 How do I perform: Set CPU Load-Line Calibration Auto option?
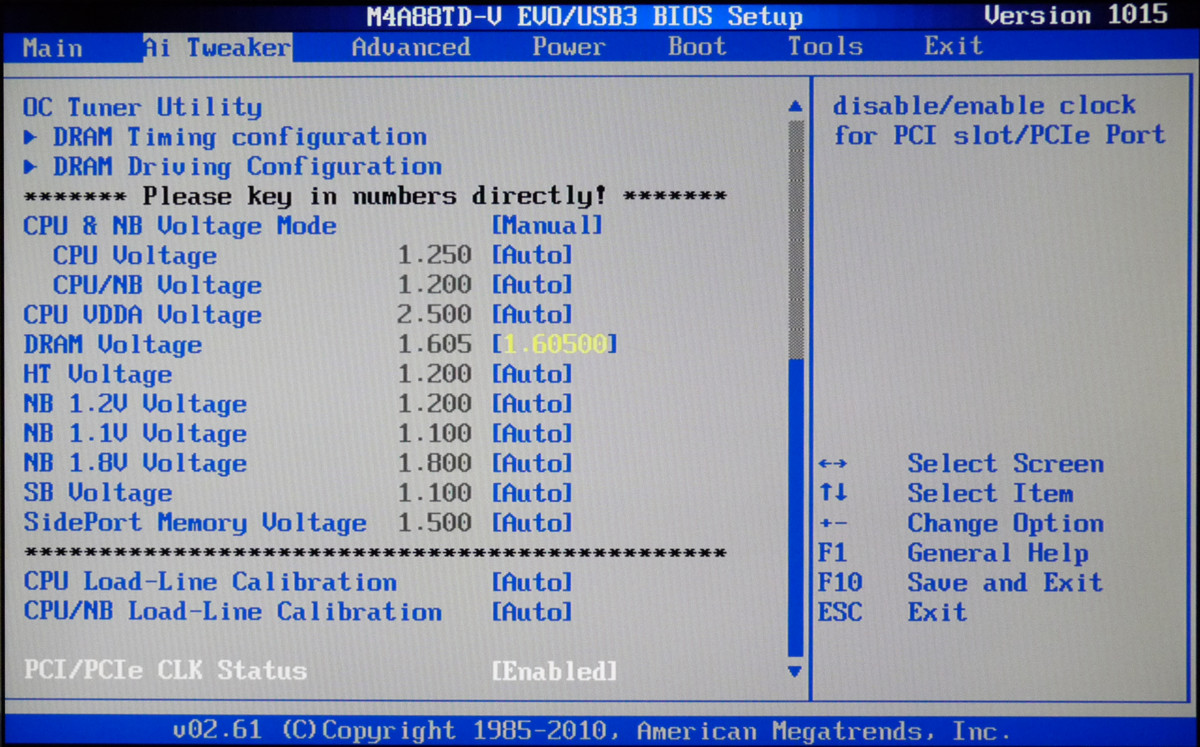(x=532, y=582)
